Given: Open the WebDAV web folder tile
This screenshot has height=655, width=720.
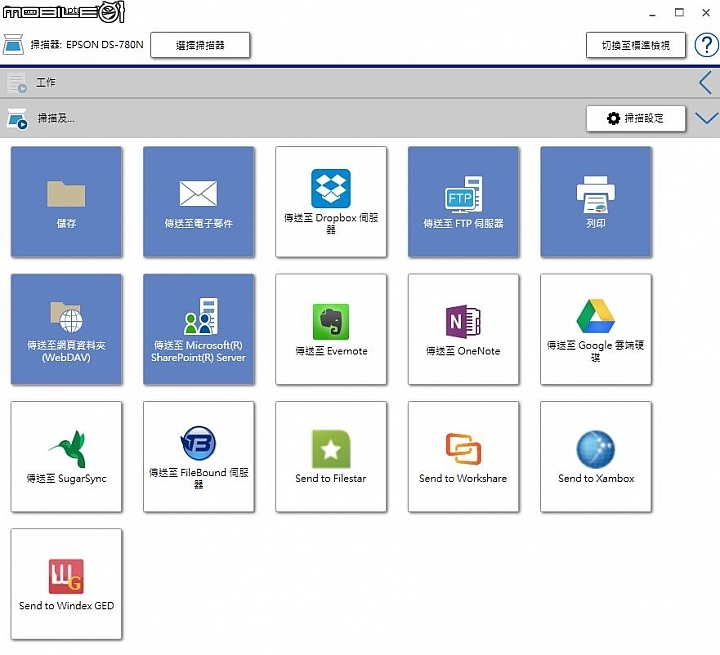Looking at the screenshot, I should coord(67,329).
